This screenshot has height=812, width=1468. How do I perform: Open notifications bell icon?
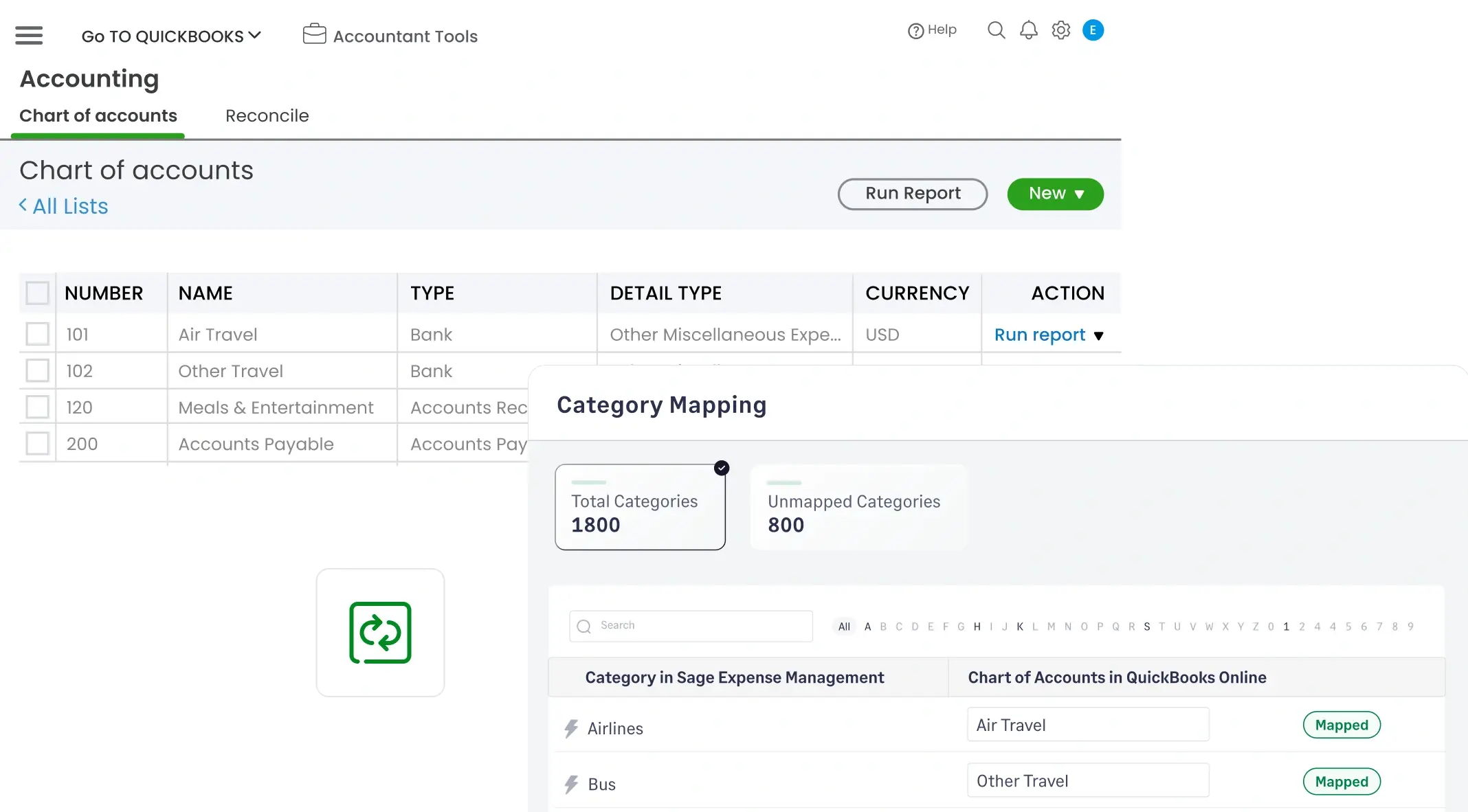click(x=1028, y=30)
